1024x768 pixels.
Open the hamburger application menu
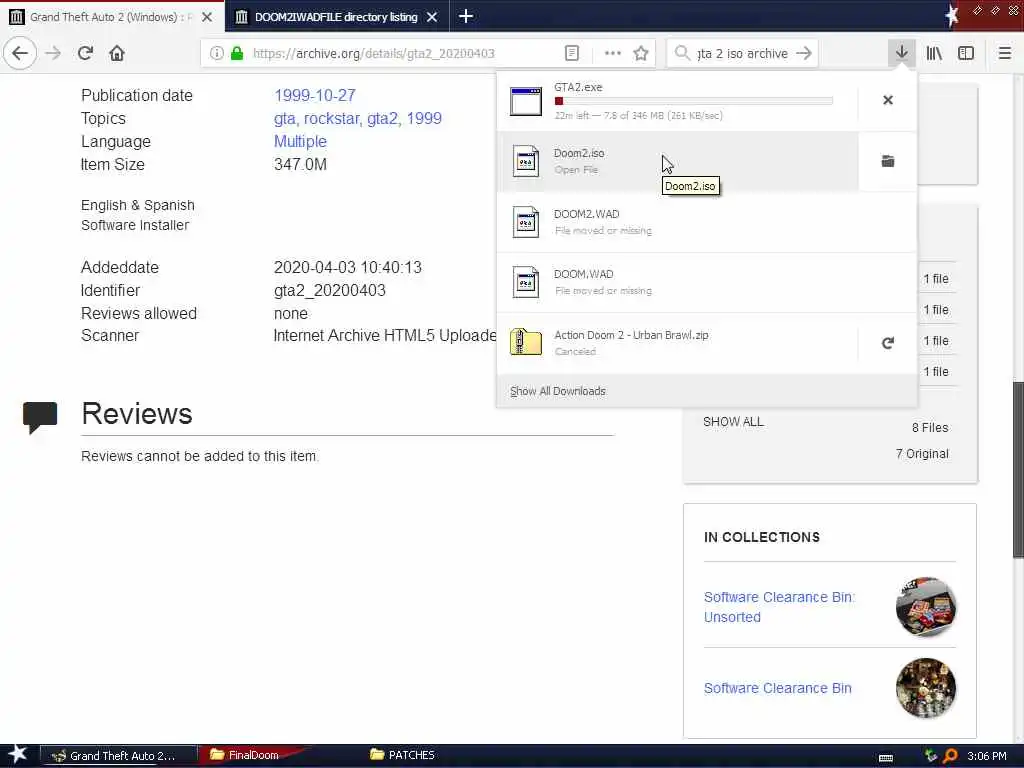click(x=1004, y=53)
